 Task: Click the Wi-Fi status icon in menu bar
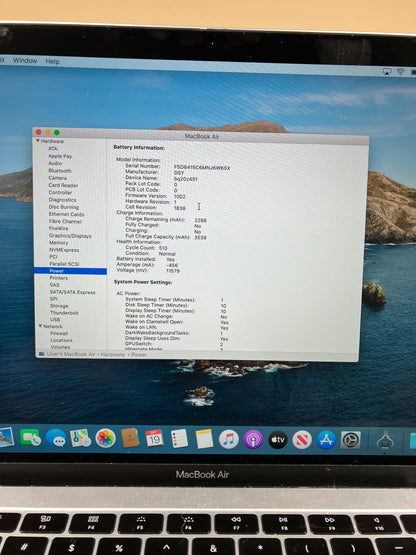[400, 71]
